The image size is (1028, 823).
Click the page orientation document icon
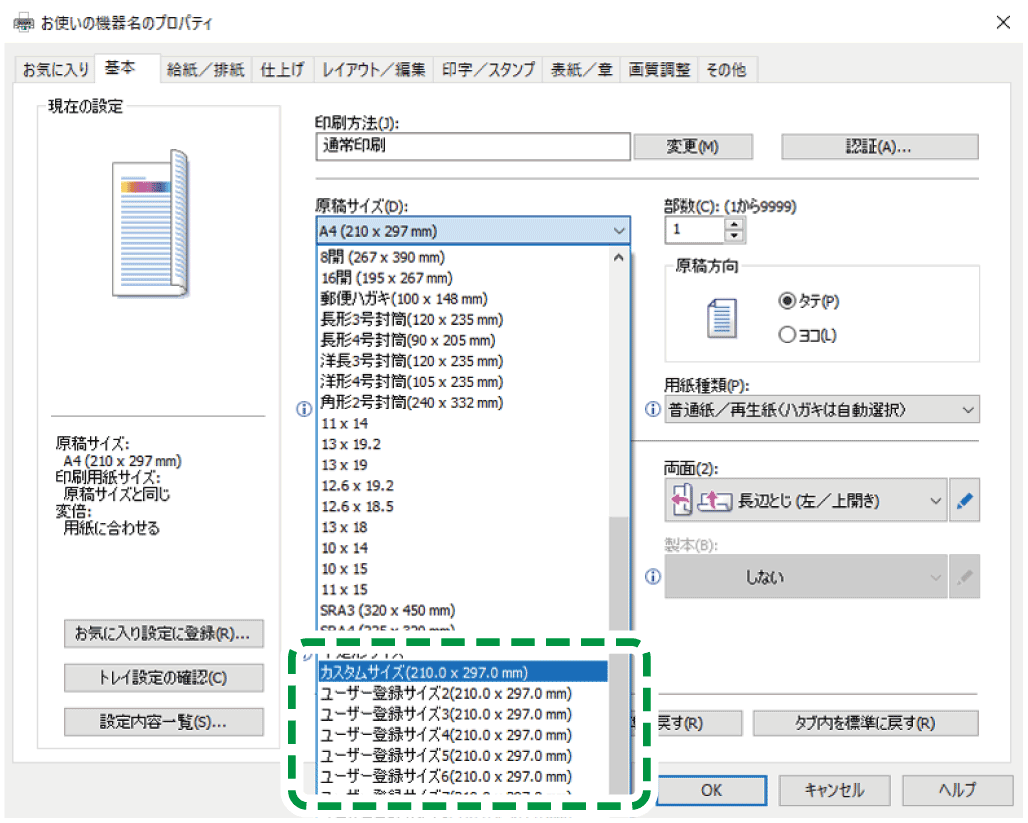721,318
